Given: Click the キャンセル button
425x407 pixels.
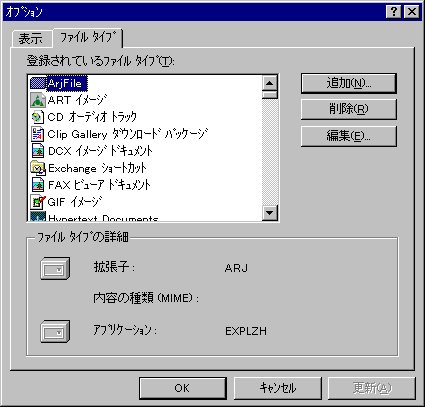Looking at the screenshot, I should coord(278,388).
